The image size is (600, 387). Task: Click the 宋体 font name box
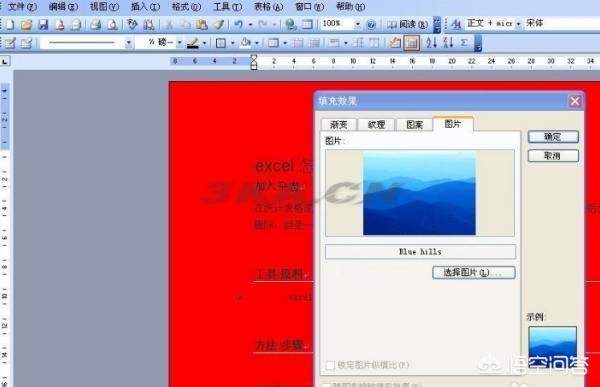562,23
